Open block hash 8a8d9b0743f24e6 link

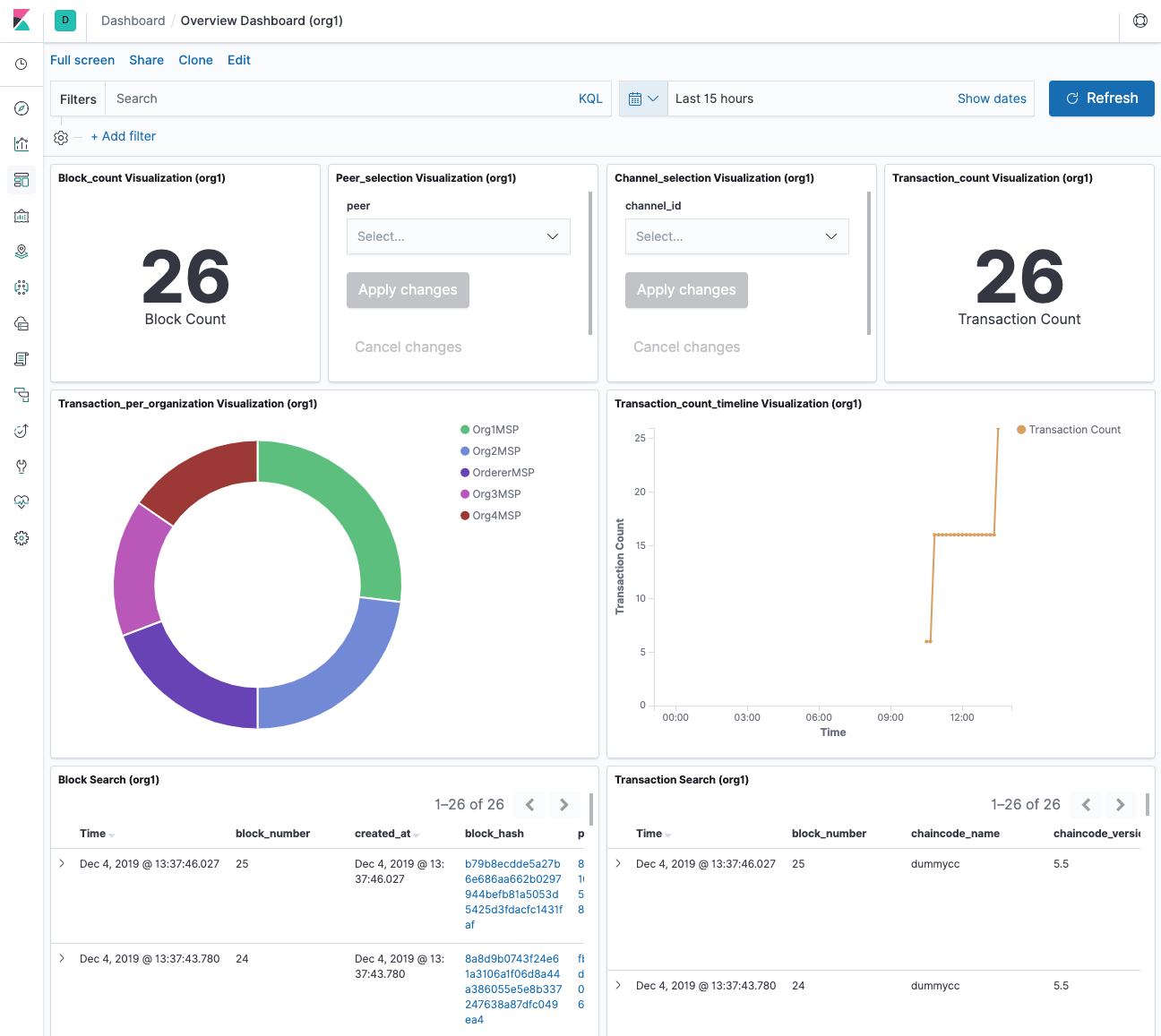tap(513, 989)
